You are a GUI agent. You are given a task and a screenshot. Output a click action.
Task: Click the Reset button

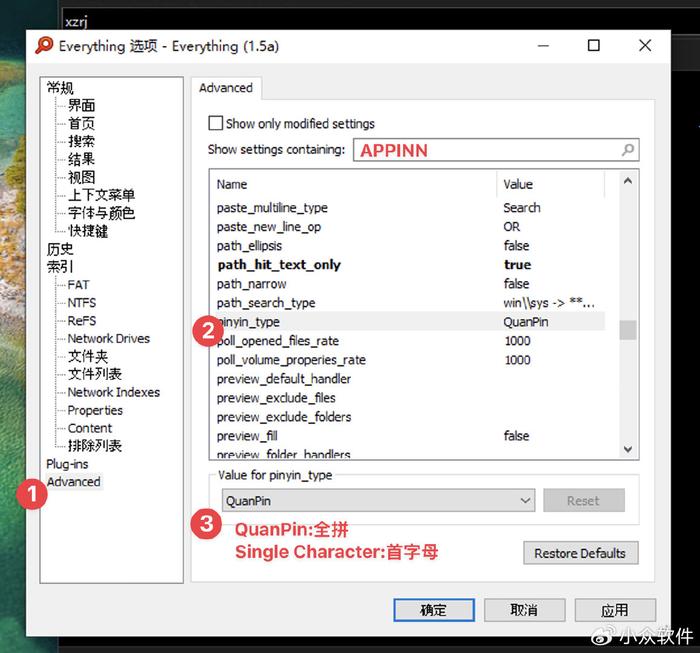click(x=583, y=500)
